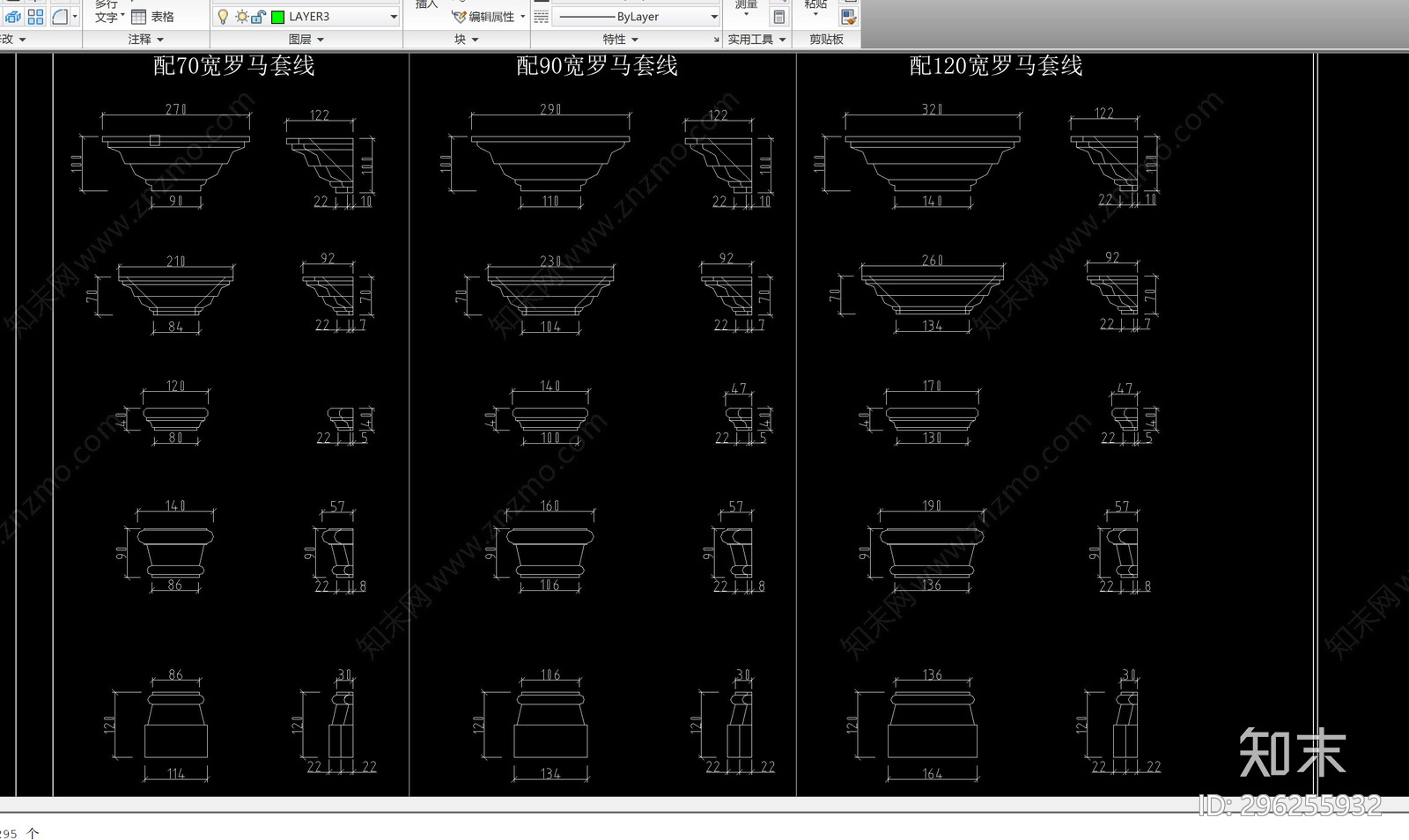
Task: Click the 320 dimension in the 120-wide column
Action: (x=933, y=109)
